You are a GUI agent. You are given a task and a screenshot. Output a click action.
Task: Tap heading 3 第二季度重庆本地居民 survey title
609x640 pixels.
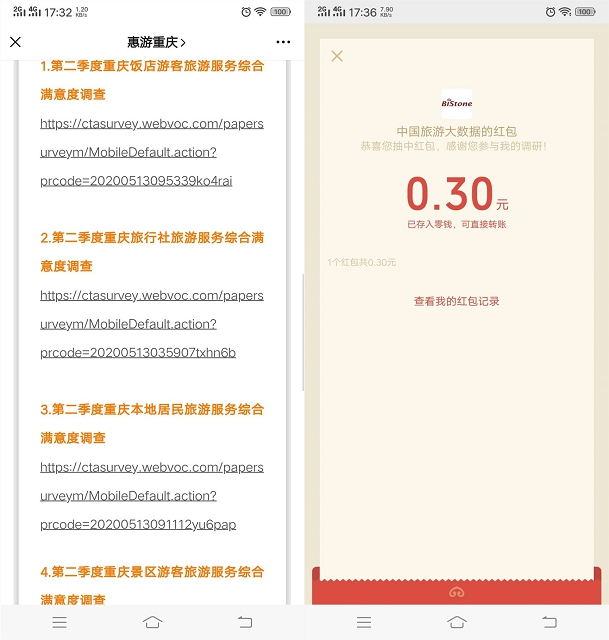pos(152,423)
